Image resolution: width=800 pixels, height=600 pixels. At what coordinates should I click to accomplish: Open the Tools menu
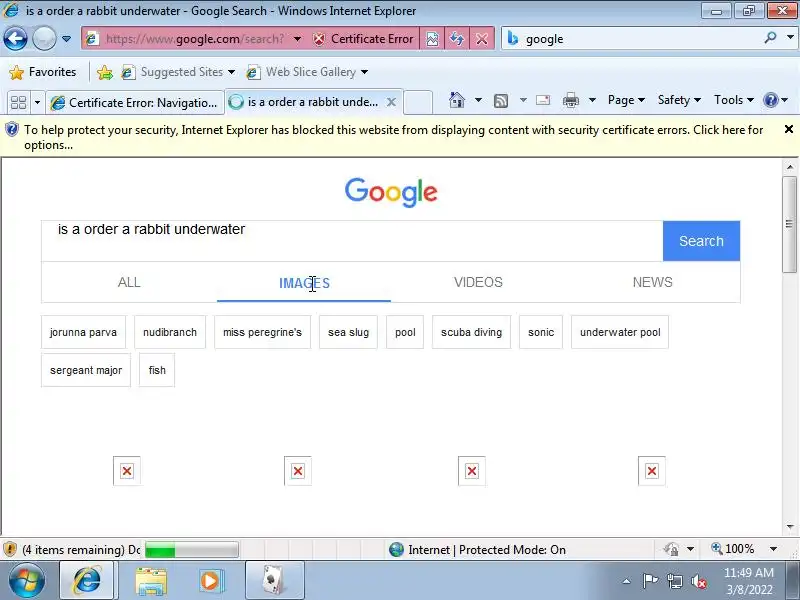[x=734, y=100]
